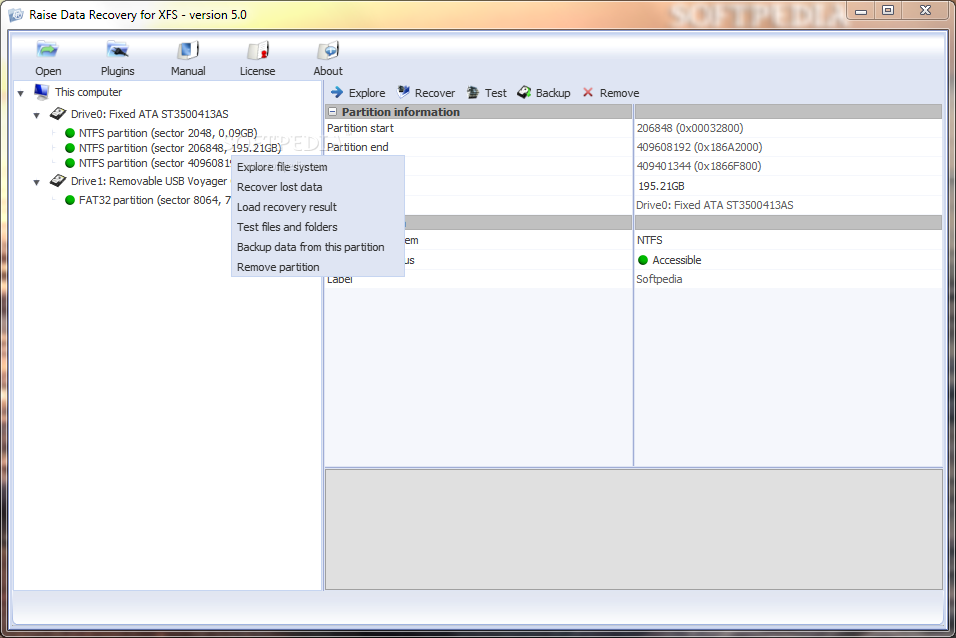Click value 409401344 (0x1866F800)
The height and width of the screenshot is (638, 956).
click(x=699, y=166)
